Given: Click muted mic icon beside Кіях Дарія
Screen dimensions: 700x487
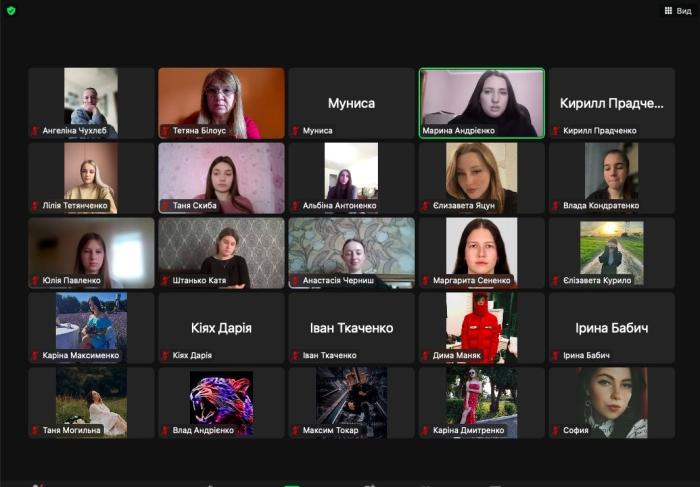Looking at the screenshot, I should point(165,356).
